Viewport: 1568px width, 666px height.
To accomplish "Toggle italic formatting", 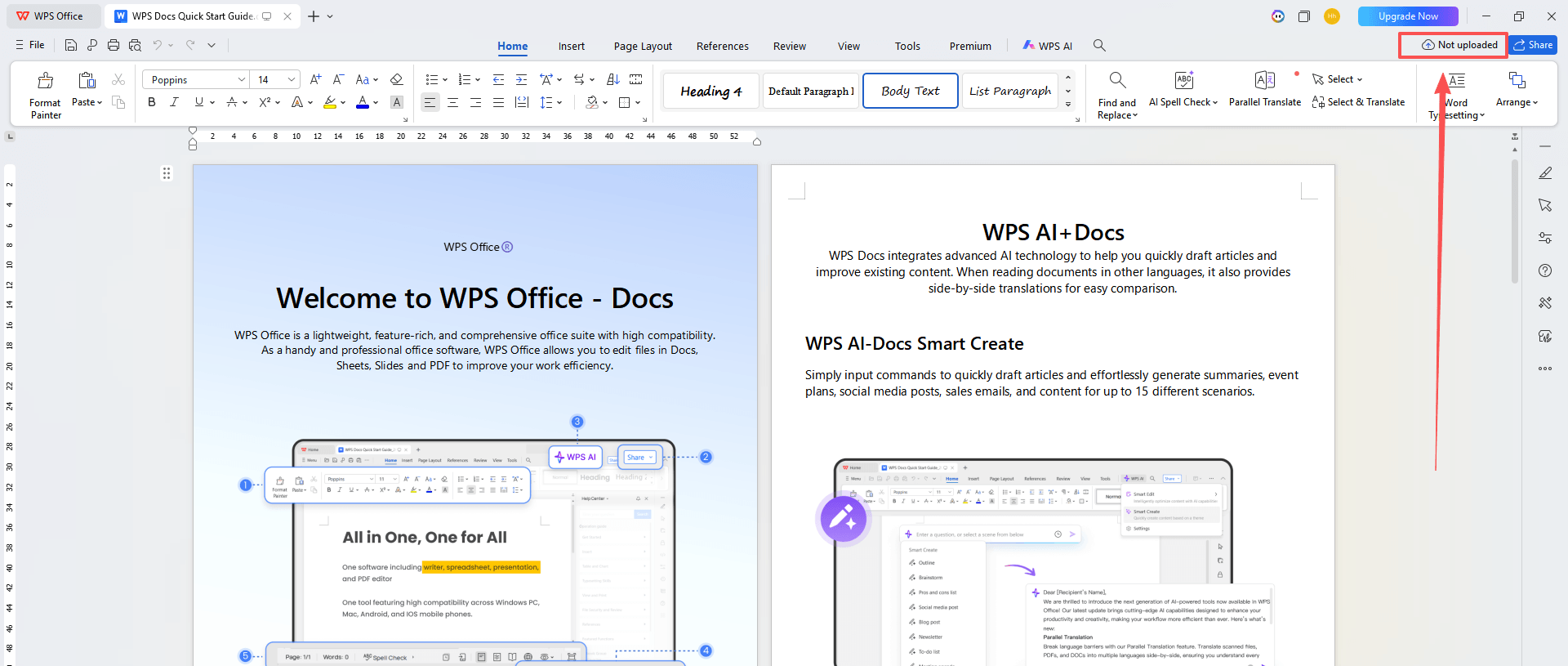I will [x=174, y=102].
